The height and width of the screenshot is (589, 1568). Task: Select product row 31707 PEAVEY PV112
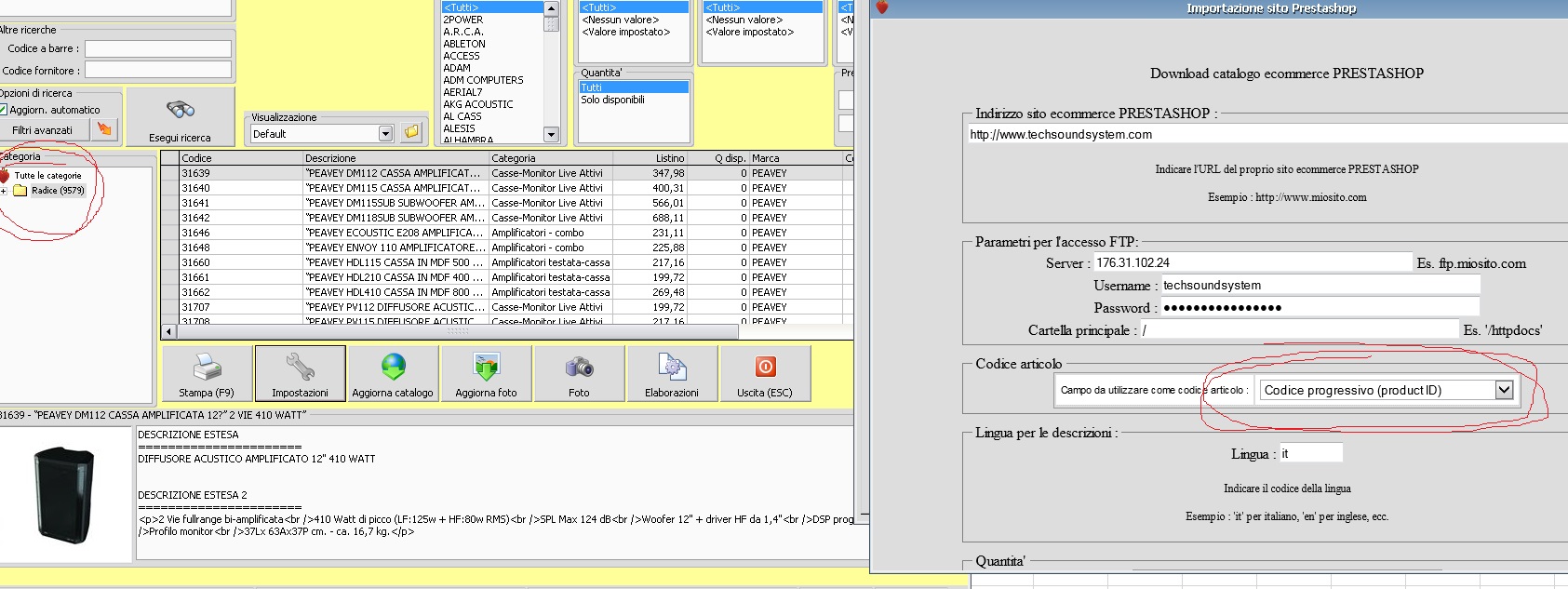coord(507,307)
